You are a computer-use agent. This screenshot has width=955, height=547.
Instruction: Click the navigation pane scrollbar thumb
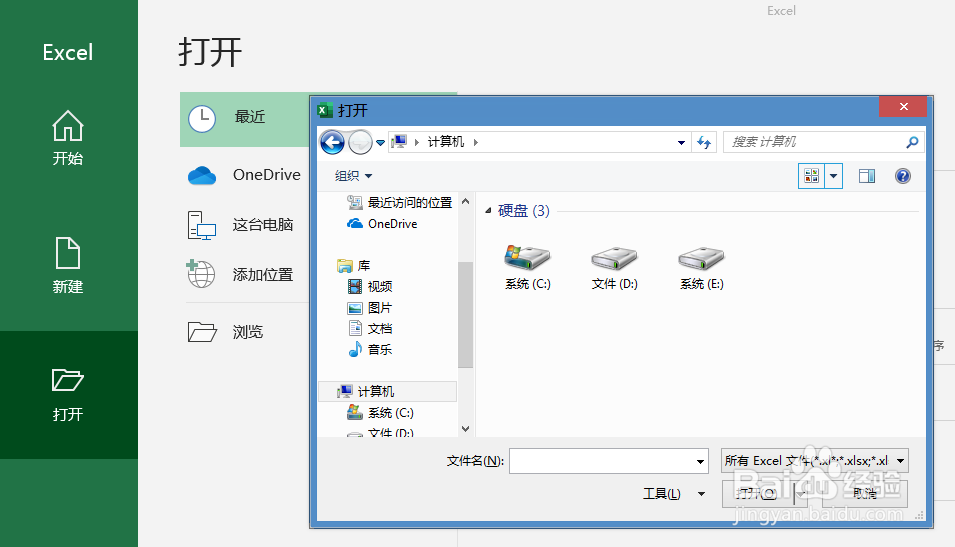pos(465,315)
